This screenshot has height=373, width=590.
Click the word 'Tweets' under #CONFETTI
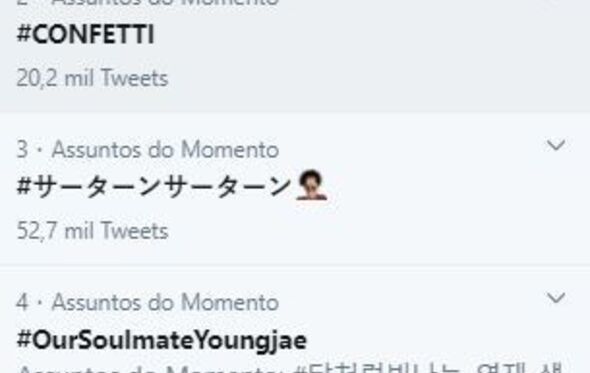point(134,78)
